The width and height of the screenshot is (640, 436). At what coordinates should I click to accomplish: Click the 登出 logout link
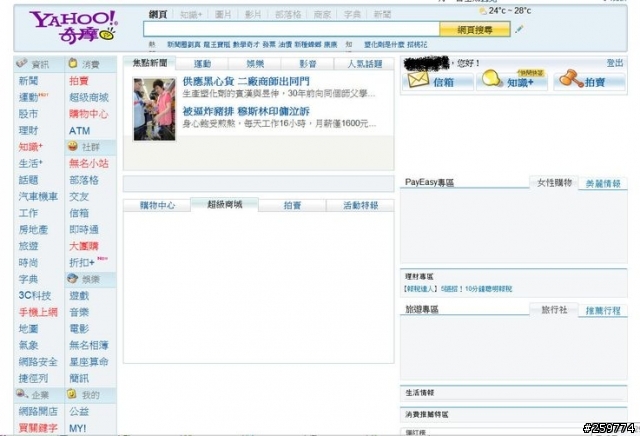(x=615, y=63)
